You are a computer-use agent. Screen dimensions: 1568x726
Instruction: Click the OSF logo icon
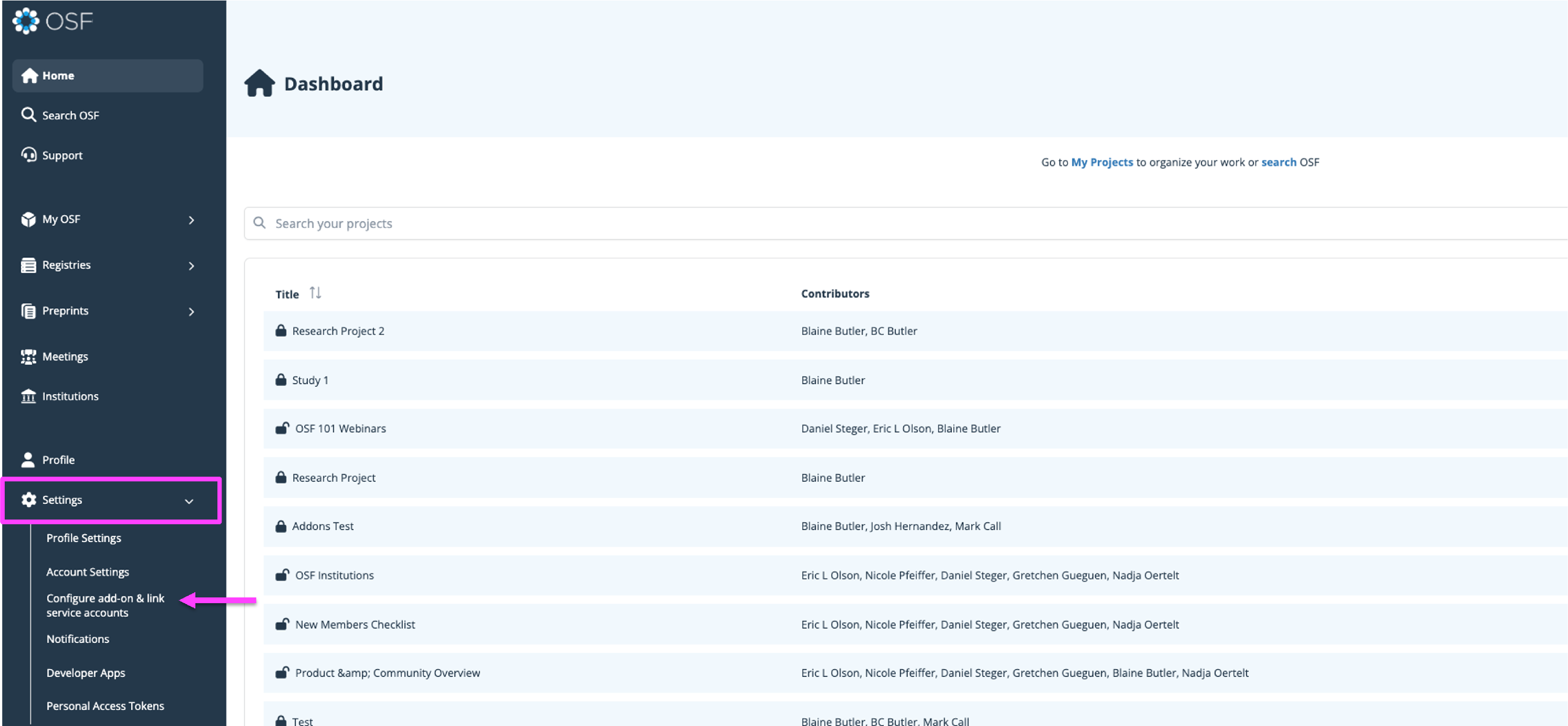click(x=26, y=21)
